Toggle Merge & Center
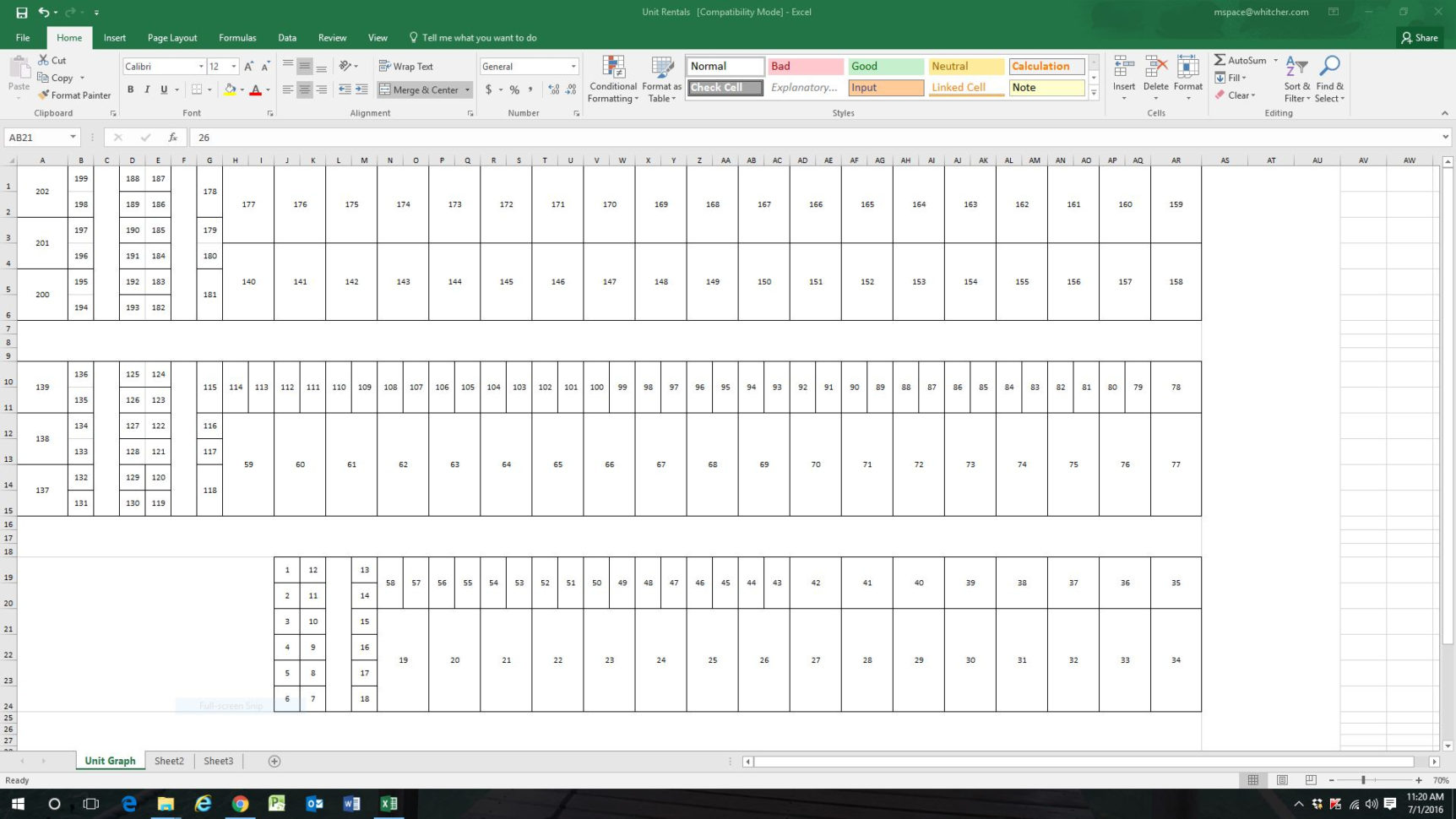This screenshot has height=819, width=1456. coord(422,89)
